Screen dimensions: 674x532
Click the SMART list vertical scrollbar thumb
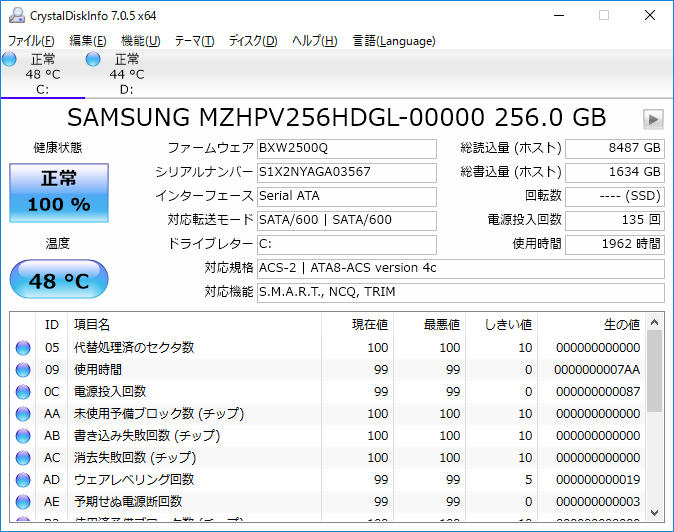pos(655,371)
